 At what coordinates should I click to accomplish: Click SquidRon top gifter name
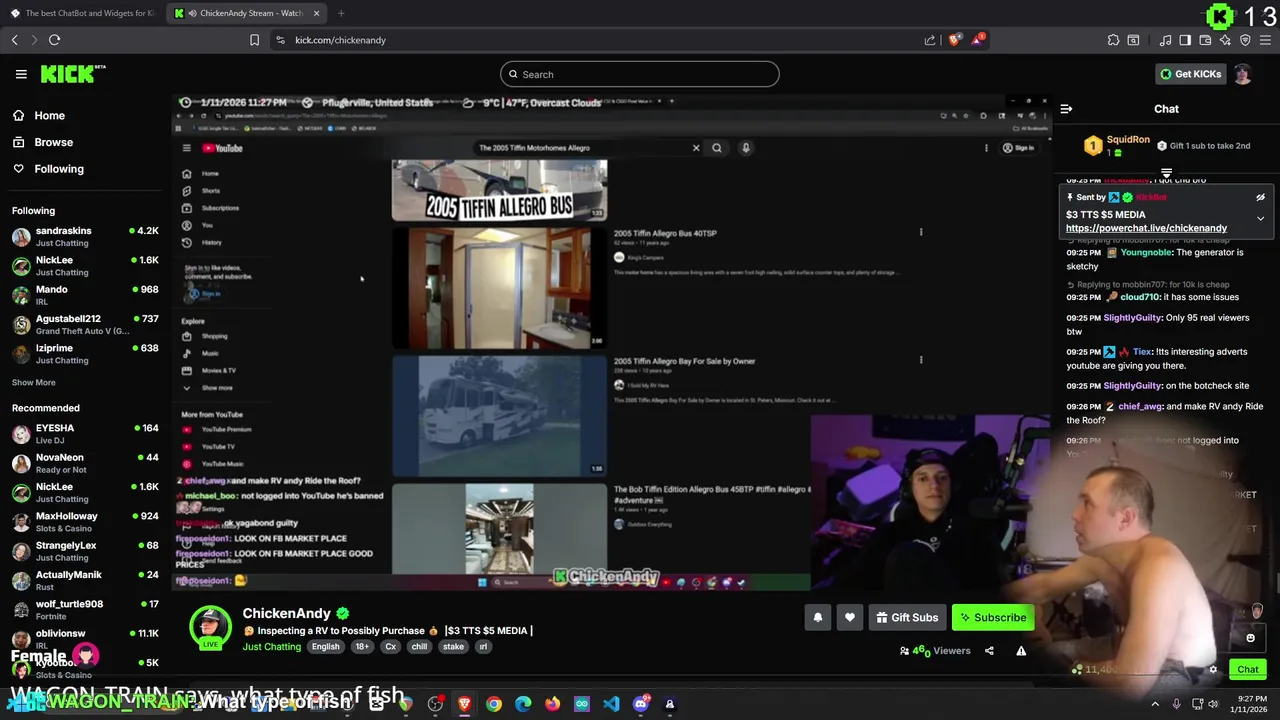pyautogui.click(x=1128, y=140)
